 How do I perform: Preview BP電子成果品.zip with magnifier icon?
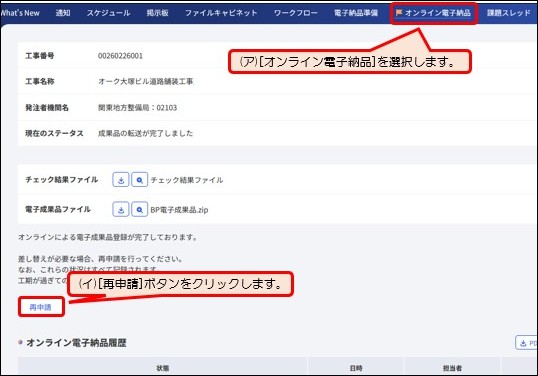tap(140, 210)
